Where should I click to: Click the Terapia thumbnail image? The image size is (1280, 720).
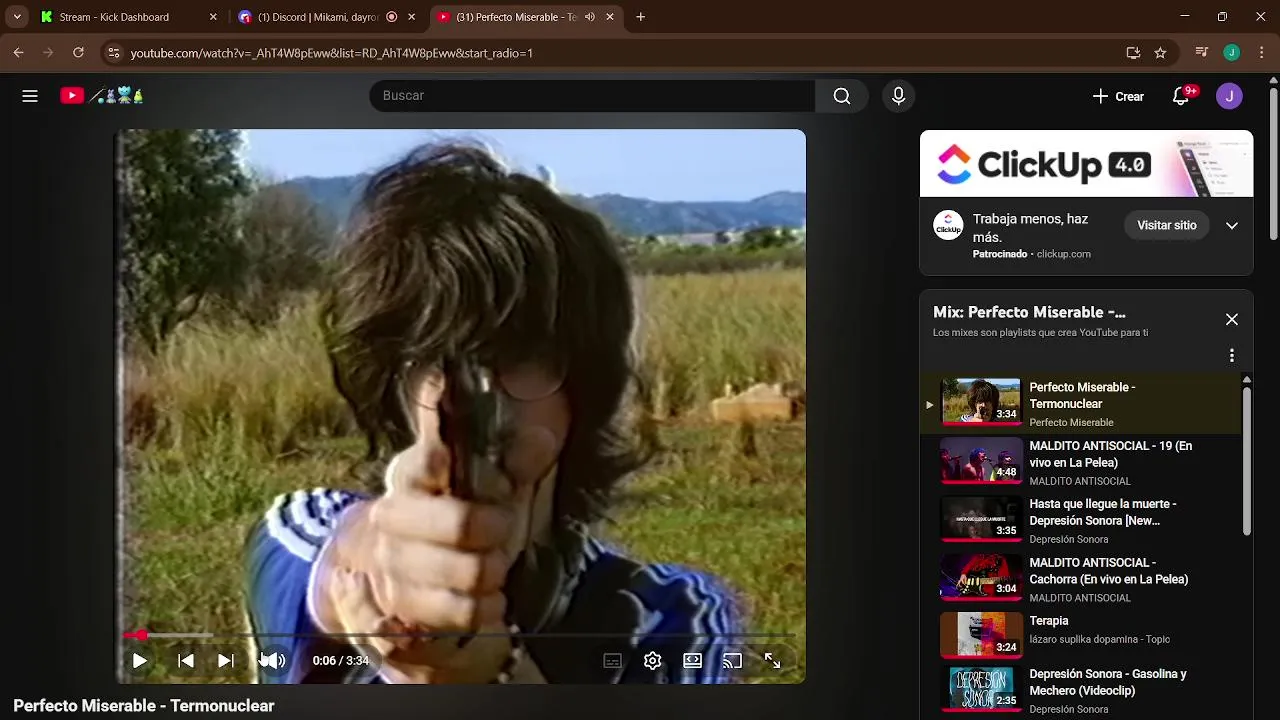(981, 635)
